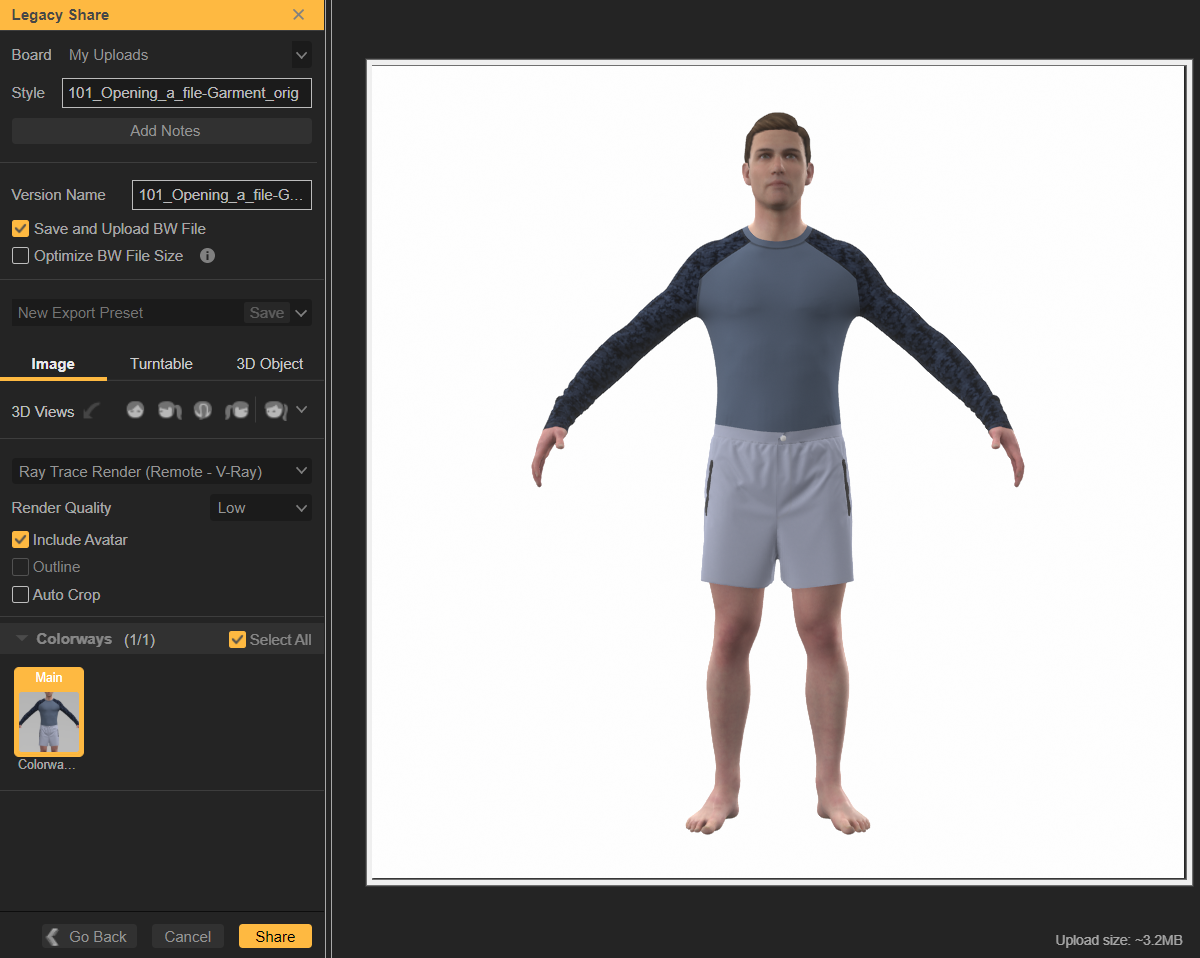Click the 3D Views label
The height and width of the screenshot is (958, 1200).
[43, 412]
